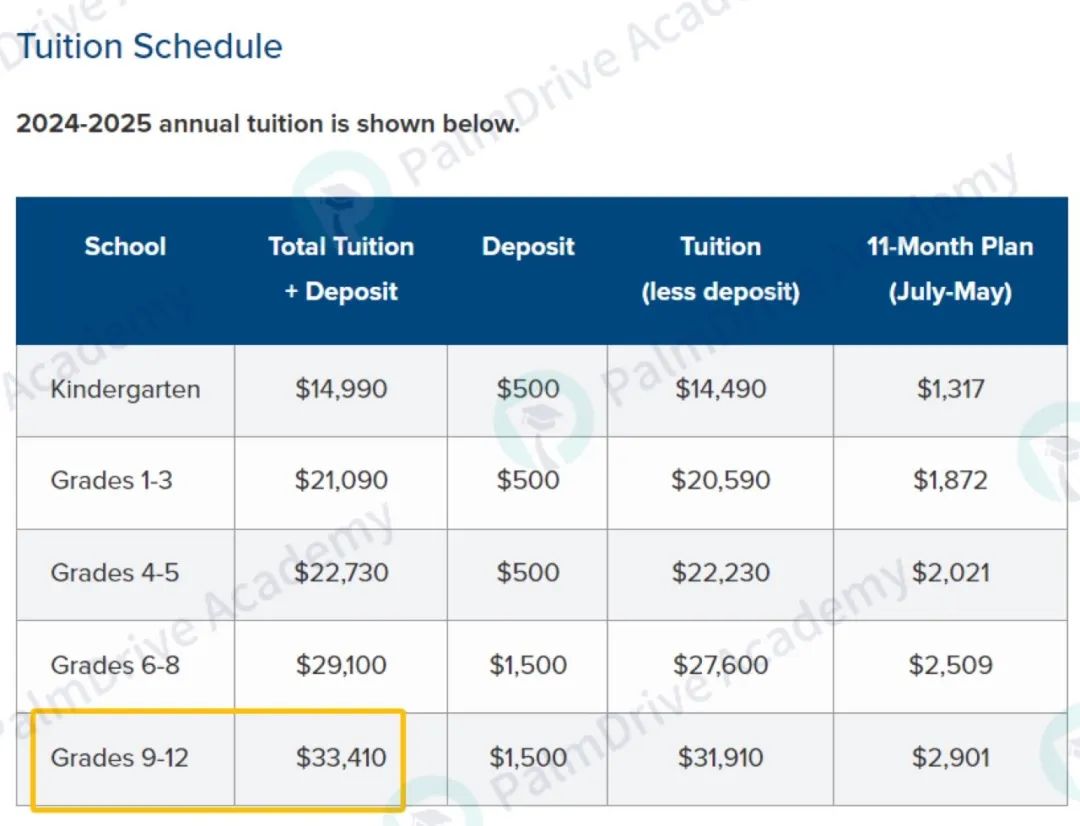
Task: Select the Tuition (less deposit) header
Action: pos(720,269)
